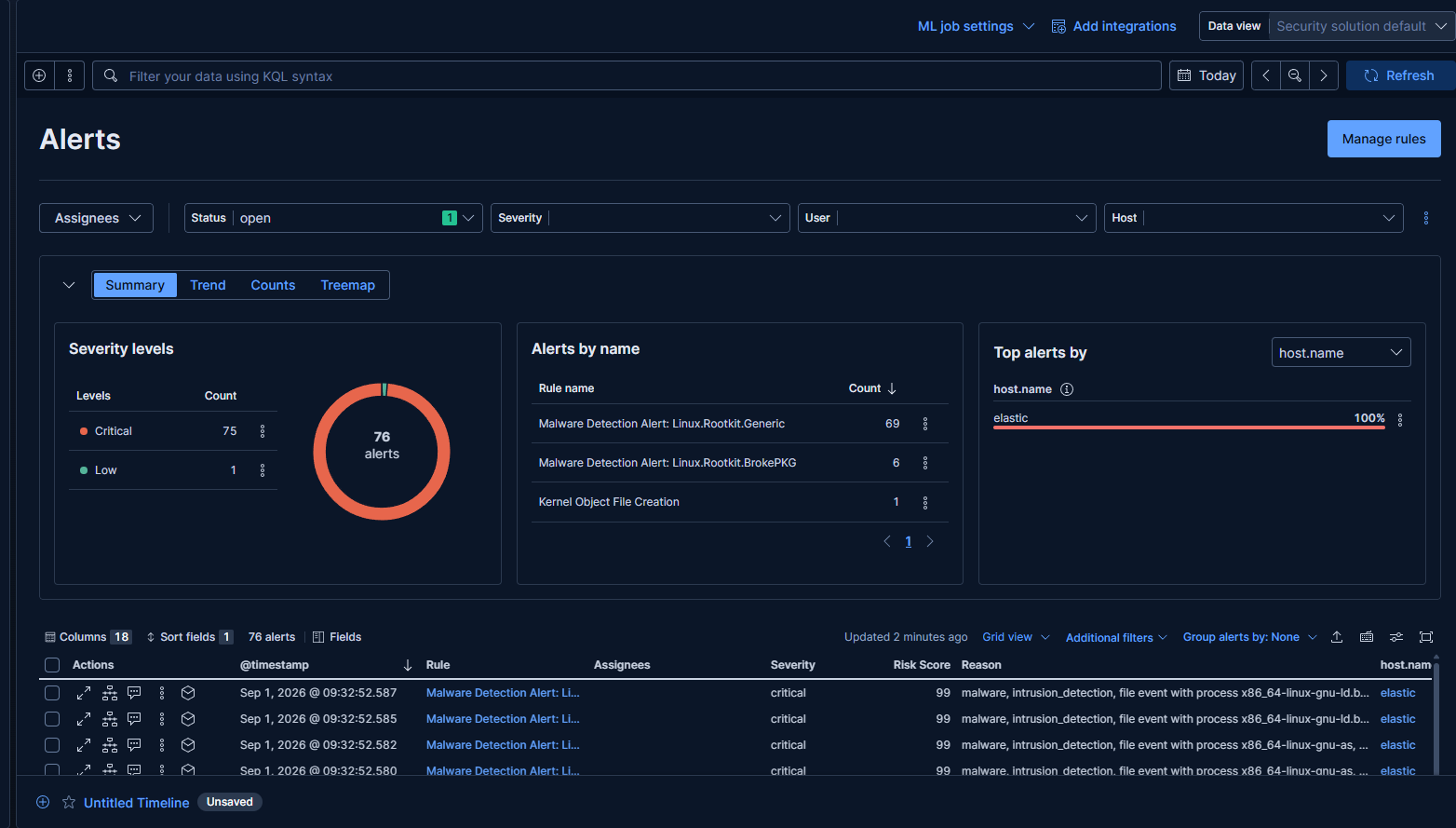Favorite the Untitled Timeline star
The image size is (1456, 828).
click(x=69, y=802)
